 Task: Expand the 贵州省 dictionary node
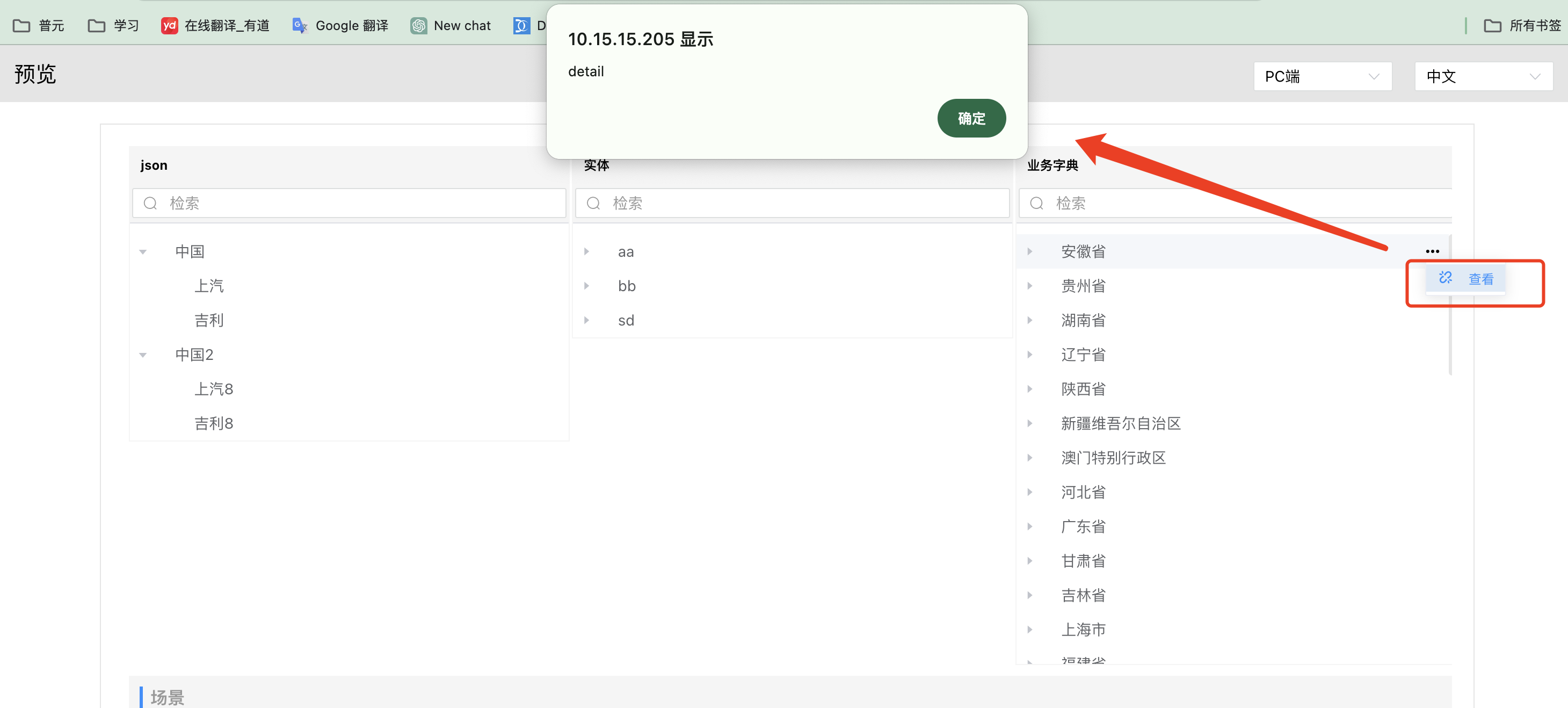coord(1029,286)
